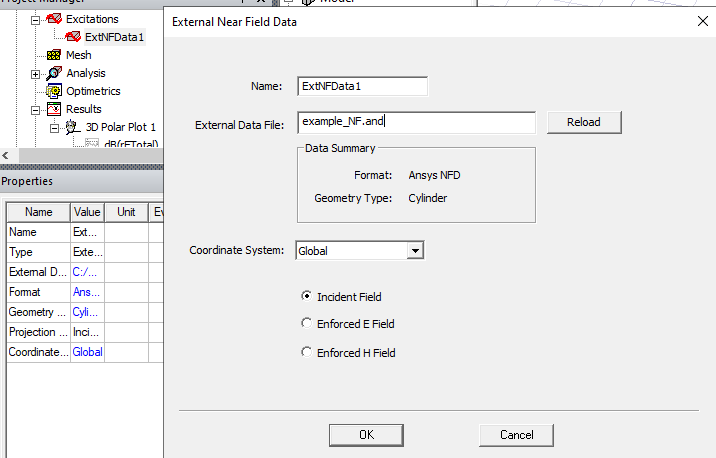This screenshot has height=458, width=716.
Task: Select the ExtNFData1 tree item label
Action: (115, 37)
